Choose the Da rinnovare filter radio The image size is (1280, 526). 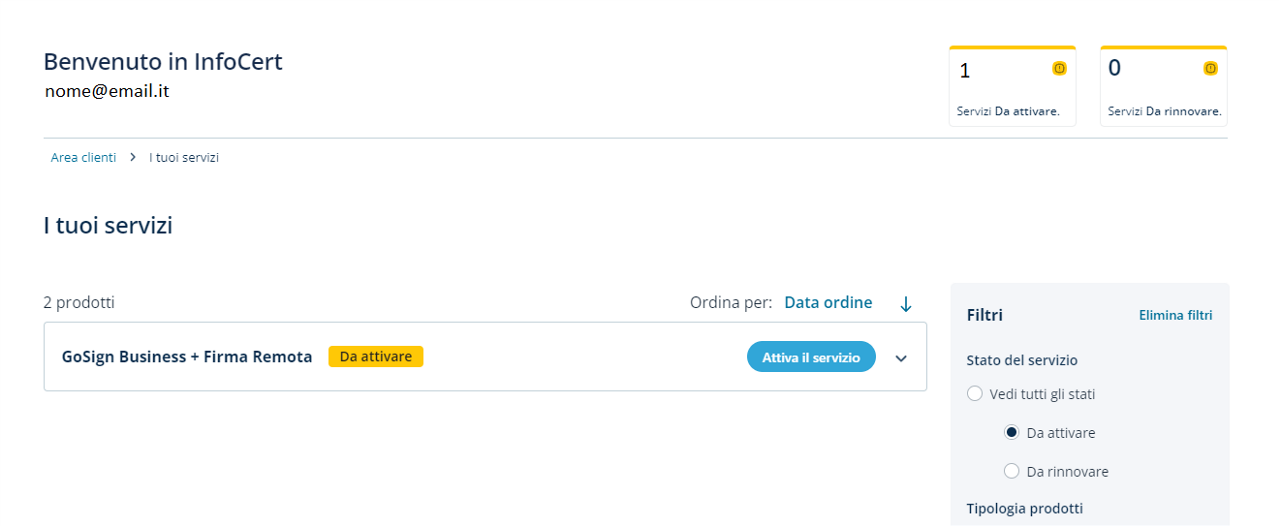1012,471
